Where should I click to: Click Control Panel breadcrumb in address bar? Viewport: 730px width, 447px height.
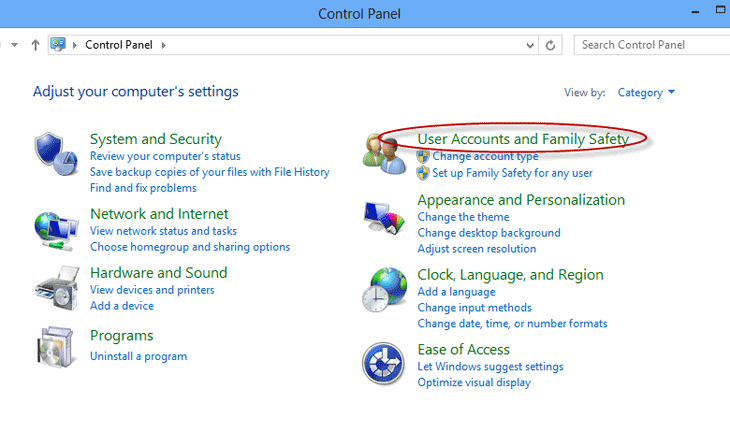[119, 45]
